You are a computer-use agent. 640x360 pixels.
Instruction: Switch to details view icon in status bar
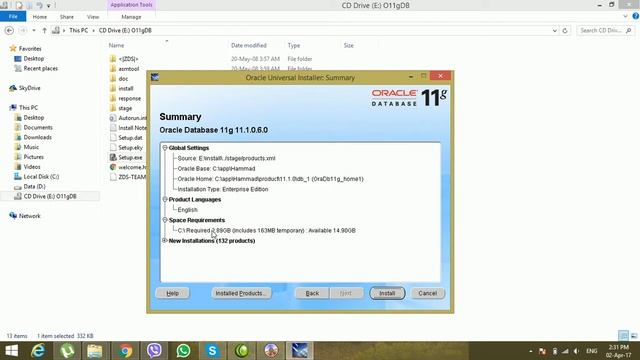(x=623, y=336)
